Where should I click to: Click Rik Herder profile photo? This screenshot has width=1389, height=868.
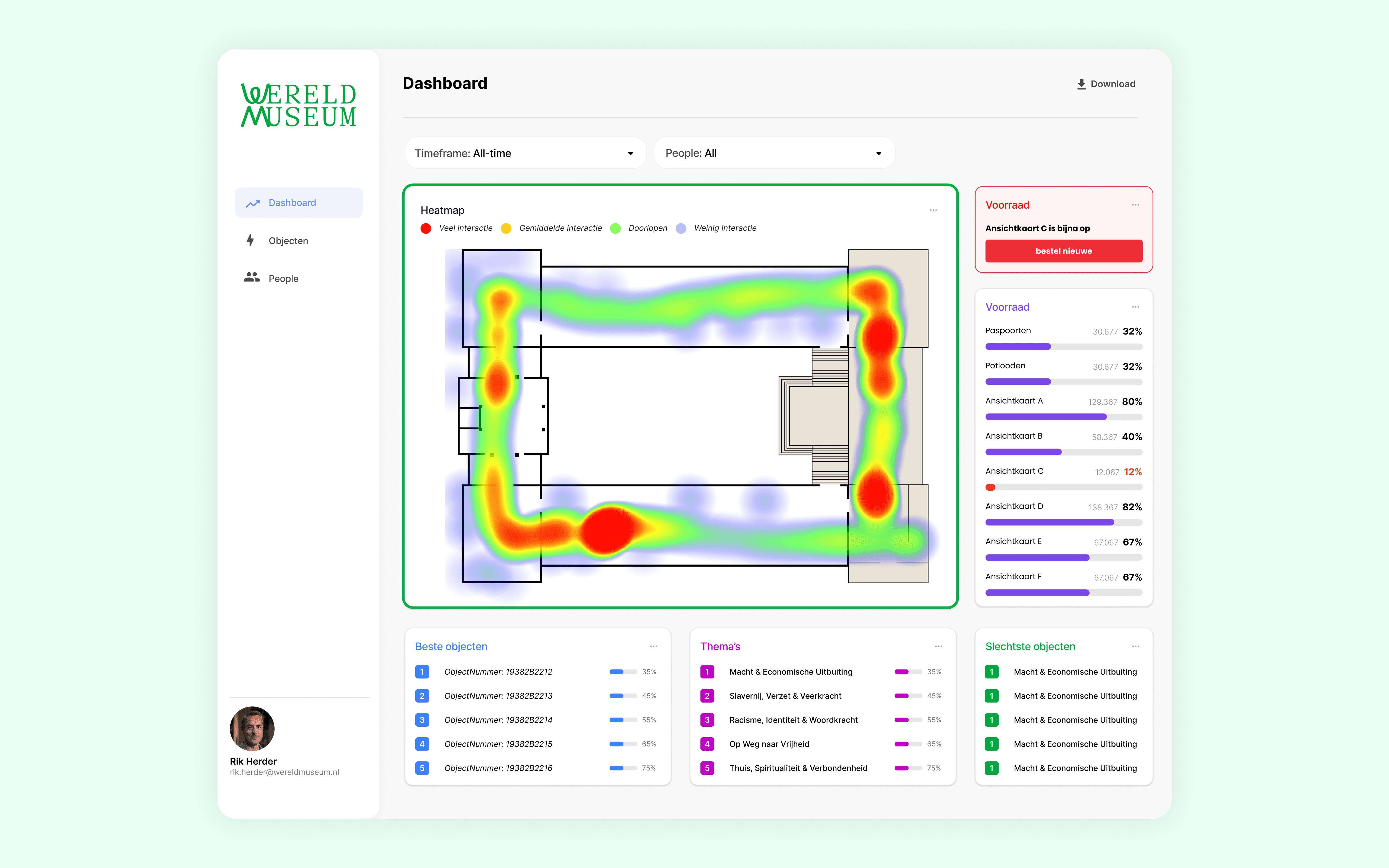tap(252, 729)
